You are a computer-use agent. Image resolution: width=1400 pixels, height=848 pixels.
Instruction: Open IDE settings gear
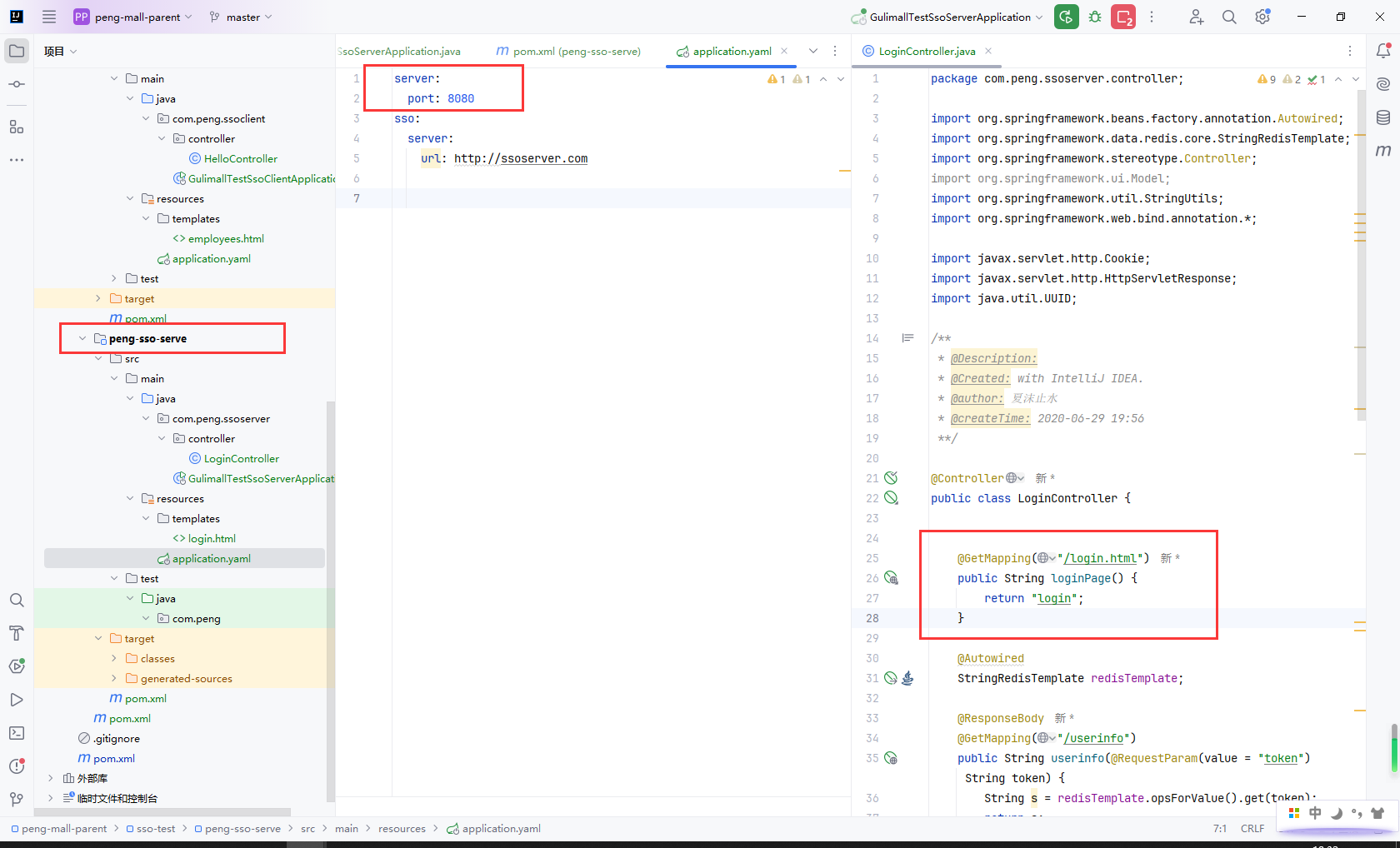(x=1262, y=17)
